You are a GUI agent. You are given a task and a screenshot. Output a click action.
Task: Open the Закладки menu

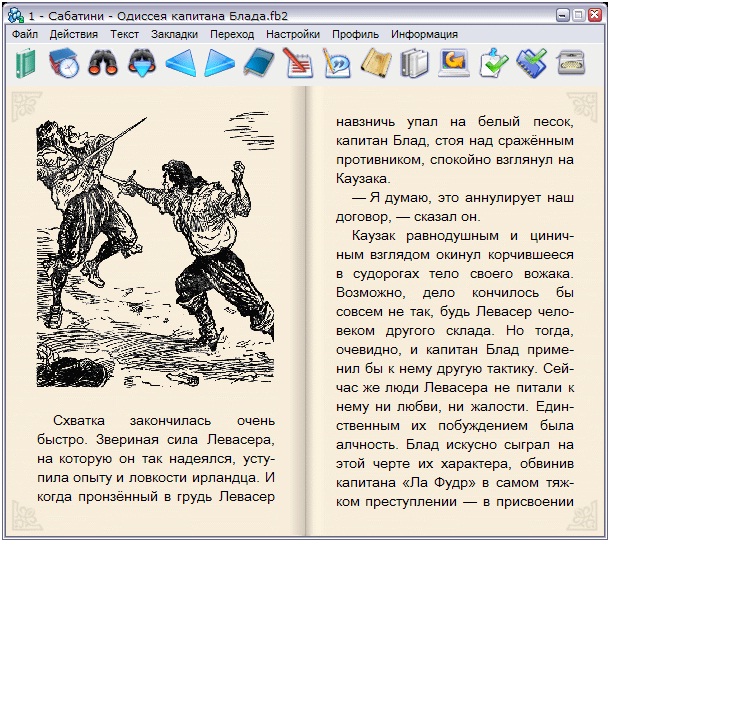point(175,34)
